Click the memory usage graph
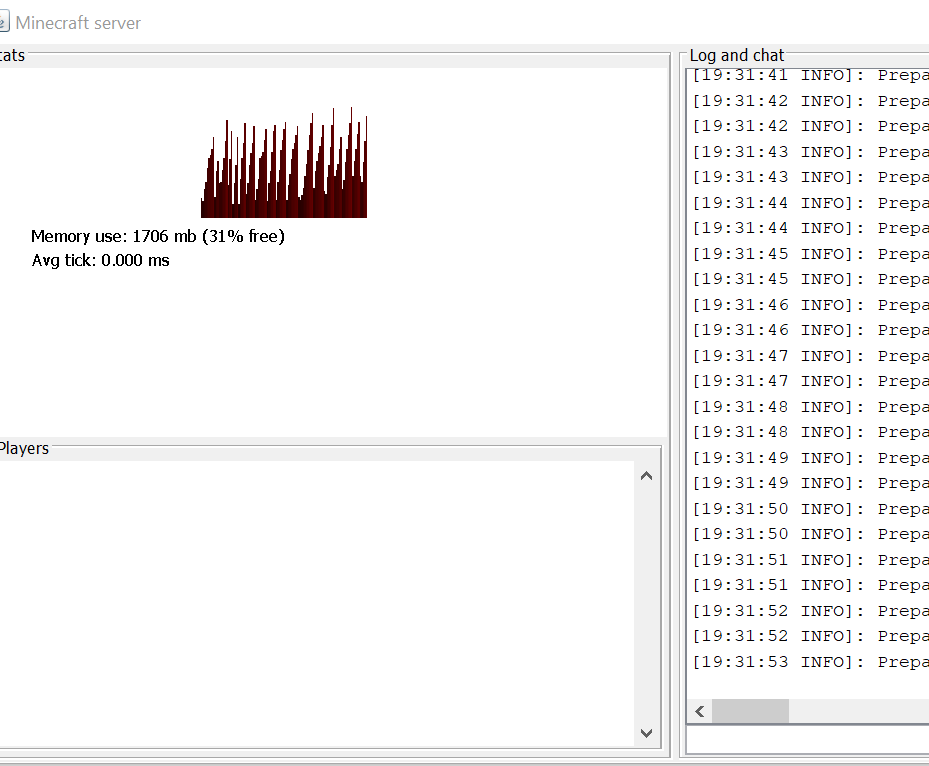 [x=284, y=162]
